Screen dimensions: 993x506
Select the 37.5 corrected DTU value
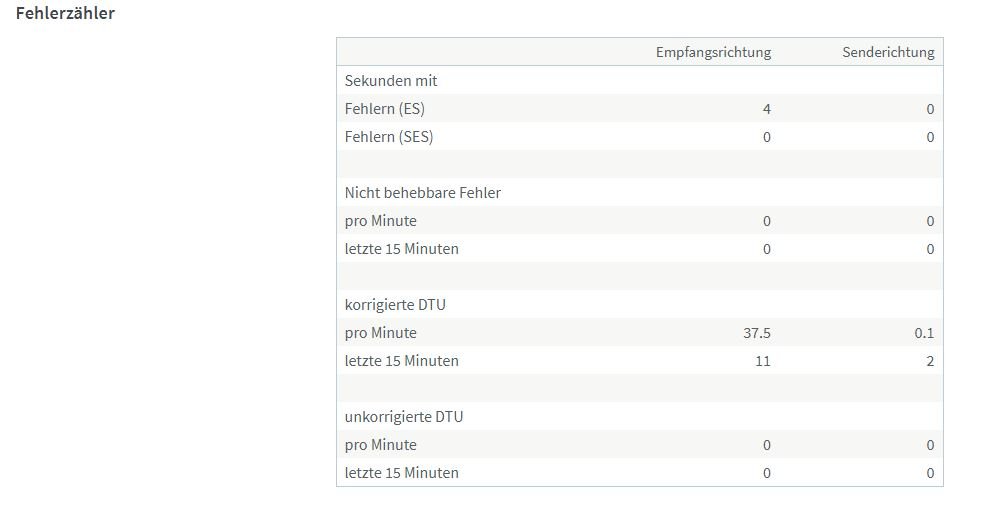tap(756, 333)
